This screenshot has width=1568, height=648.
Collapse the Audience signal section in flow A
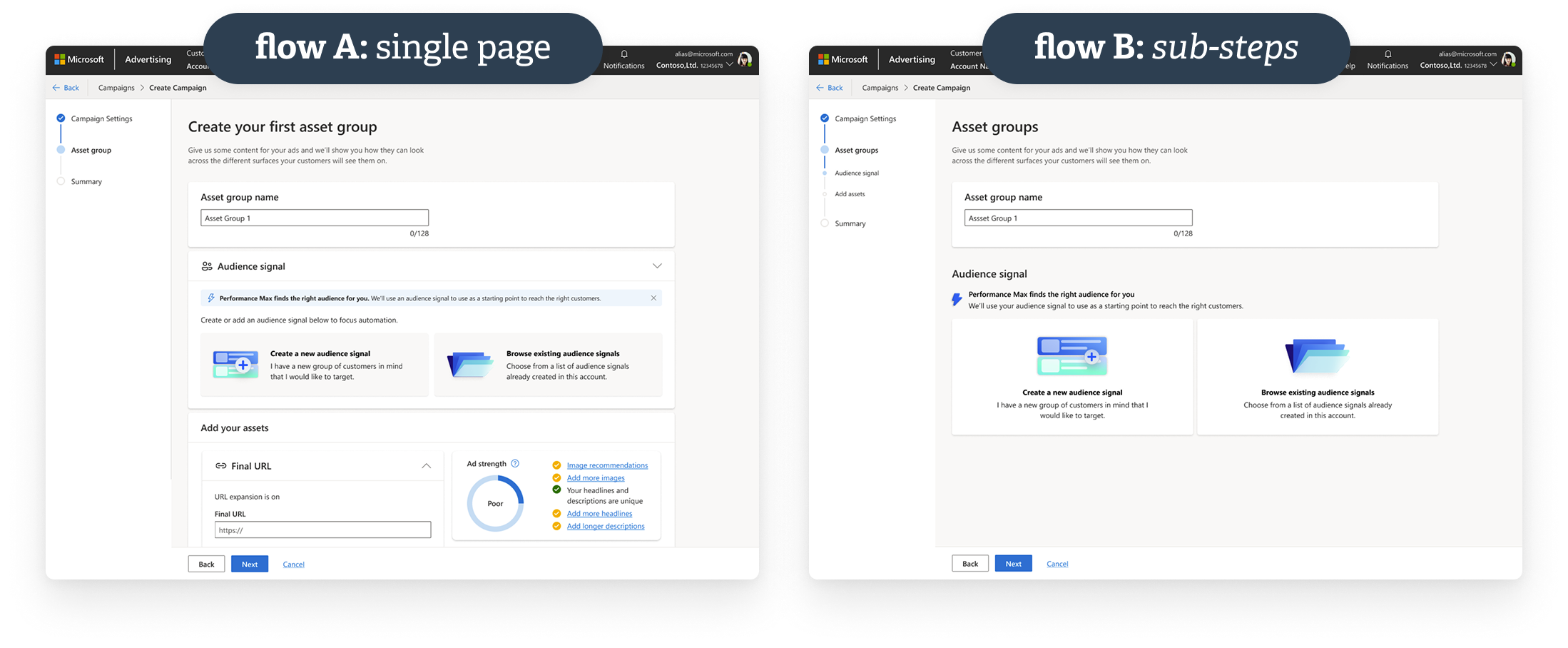click(657, 266)
